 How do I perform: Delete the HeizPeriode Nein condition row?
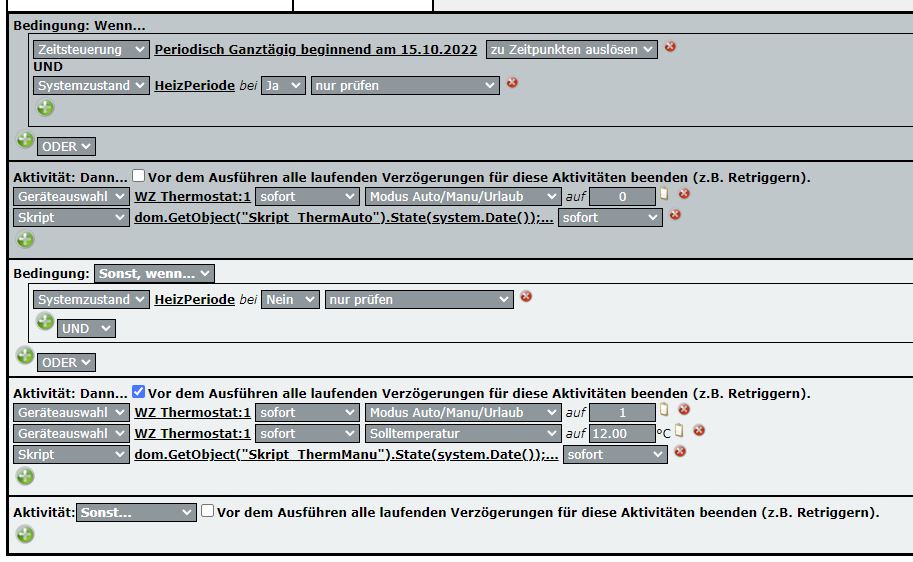(526, 296)
